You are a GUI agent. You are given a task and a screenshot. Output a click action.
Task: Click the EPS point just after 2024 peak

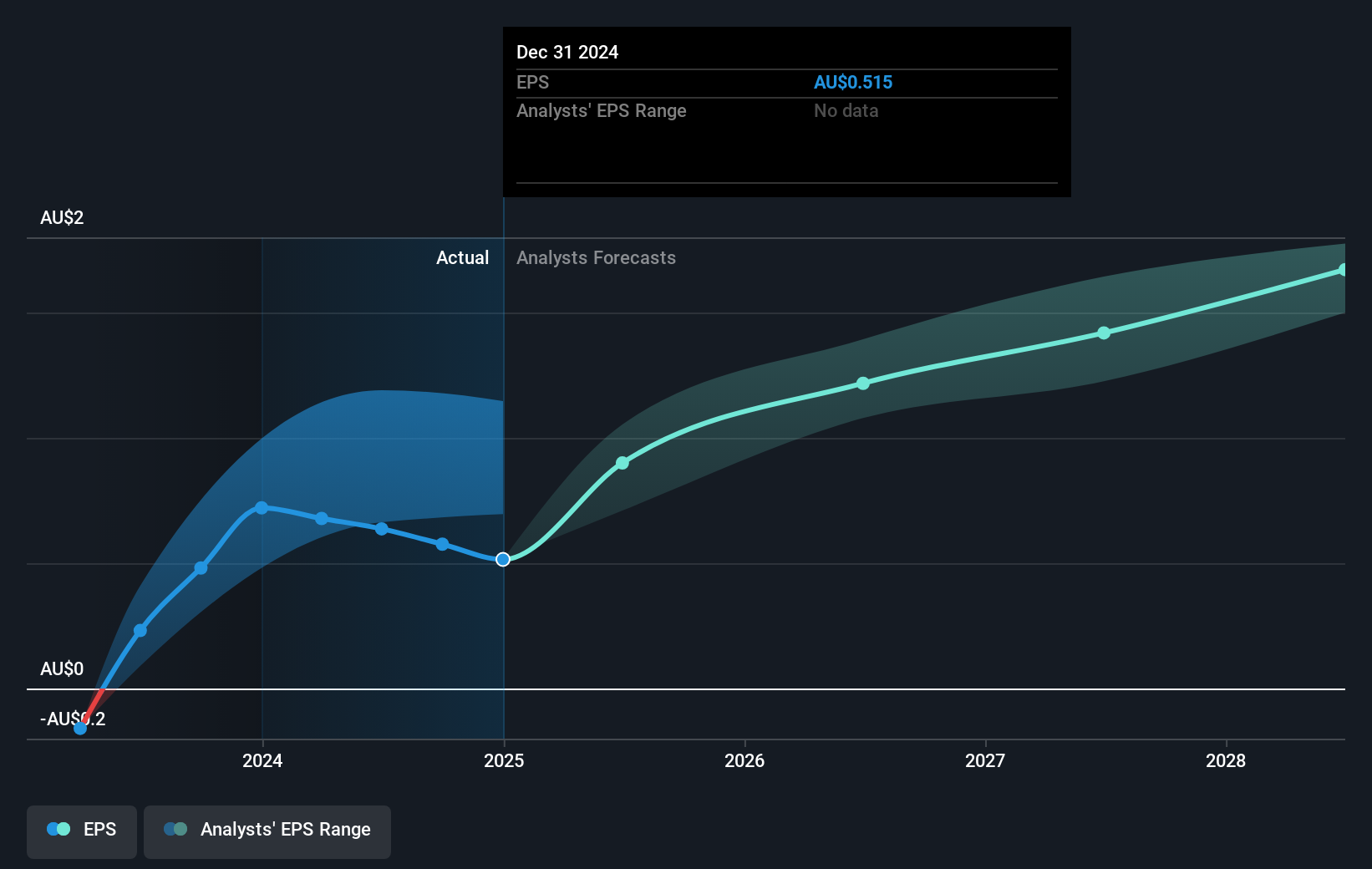click(322, 519)
